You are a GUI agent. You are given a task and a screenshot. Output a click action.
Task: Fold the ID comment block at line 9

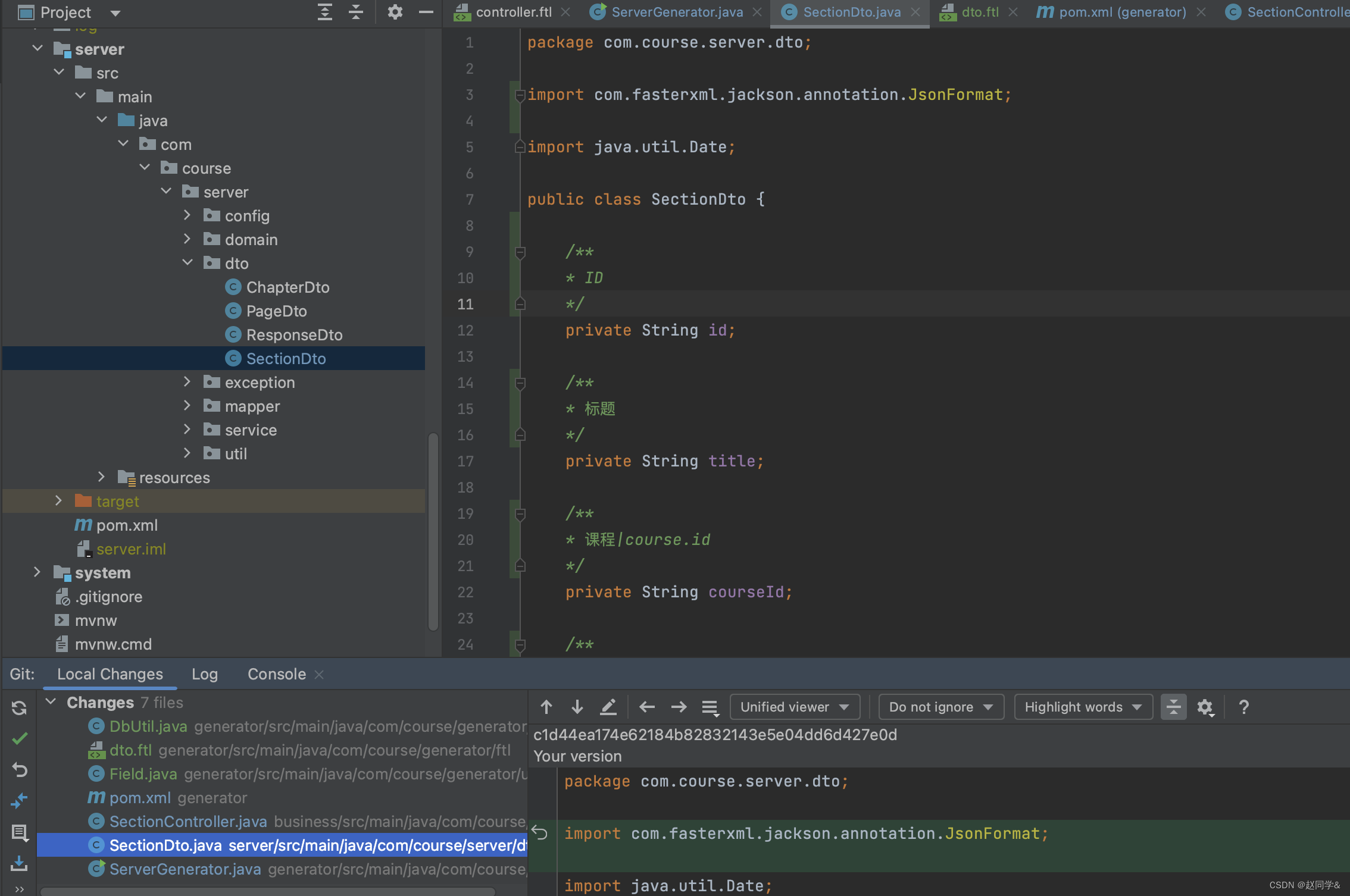point(520,252)
